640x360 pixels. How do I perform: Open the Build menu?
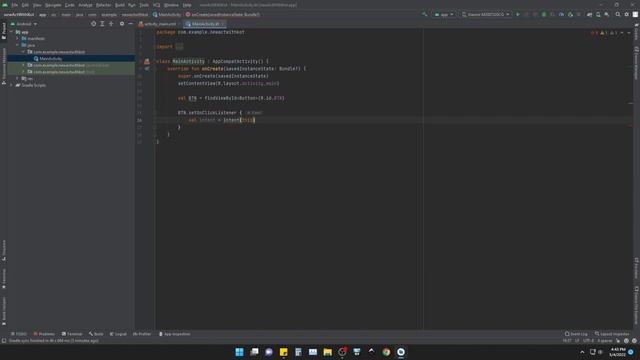click(120, 5)
